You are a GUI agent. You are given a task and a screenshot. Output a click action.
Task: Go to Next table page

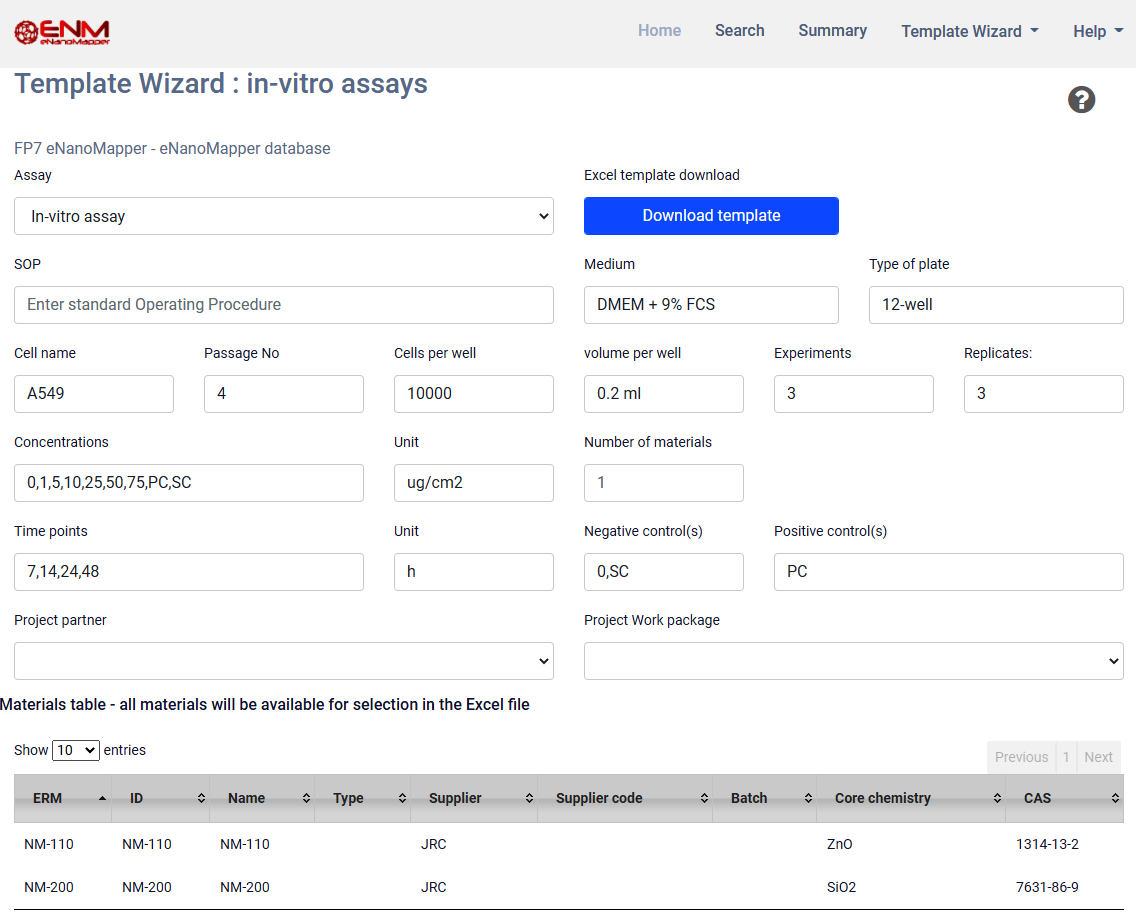1098,757
